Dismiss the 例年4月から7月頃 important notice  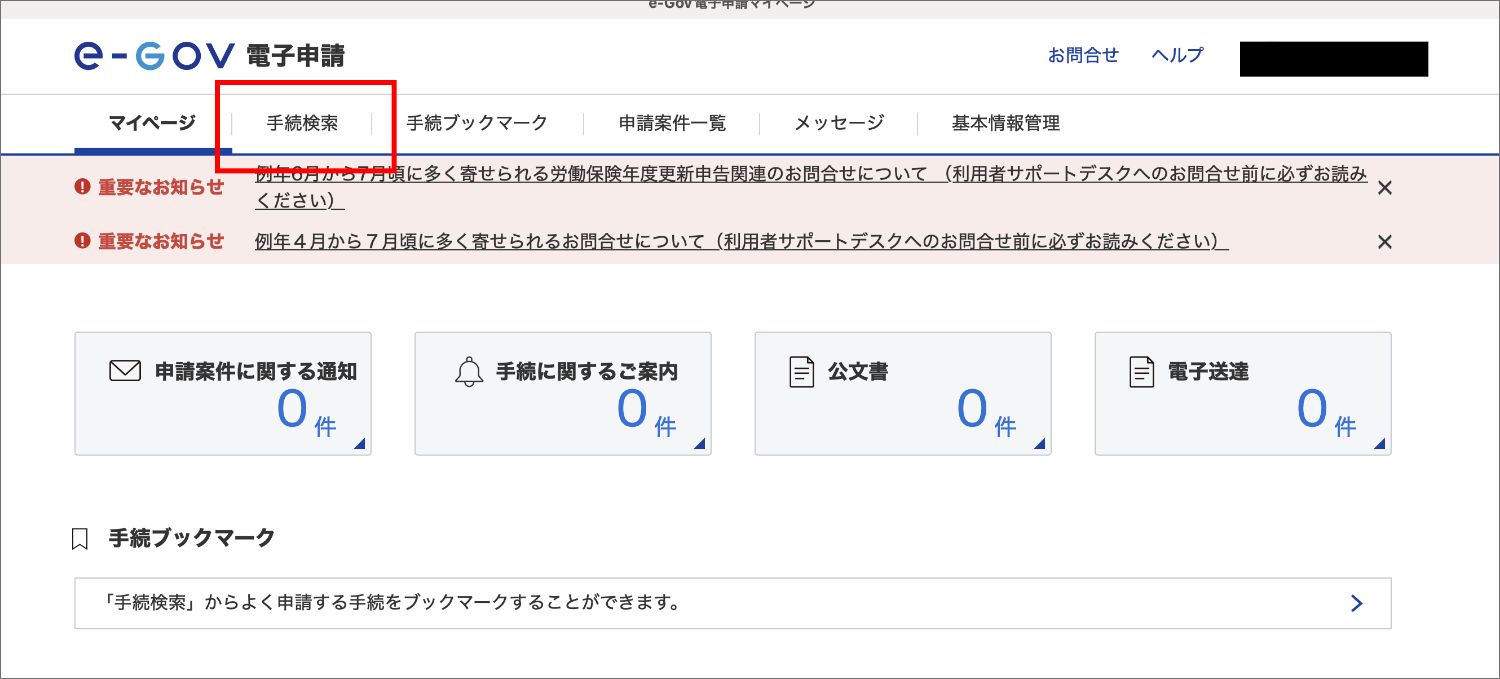click(x=1385, y=241)
